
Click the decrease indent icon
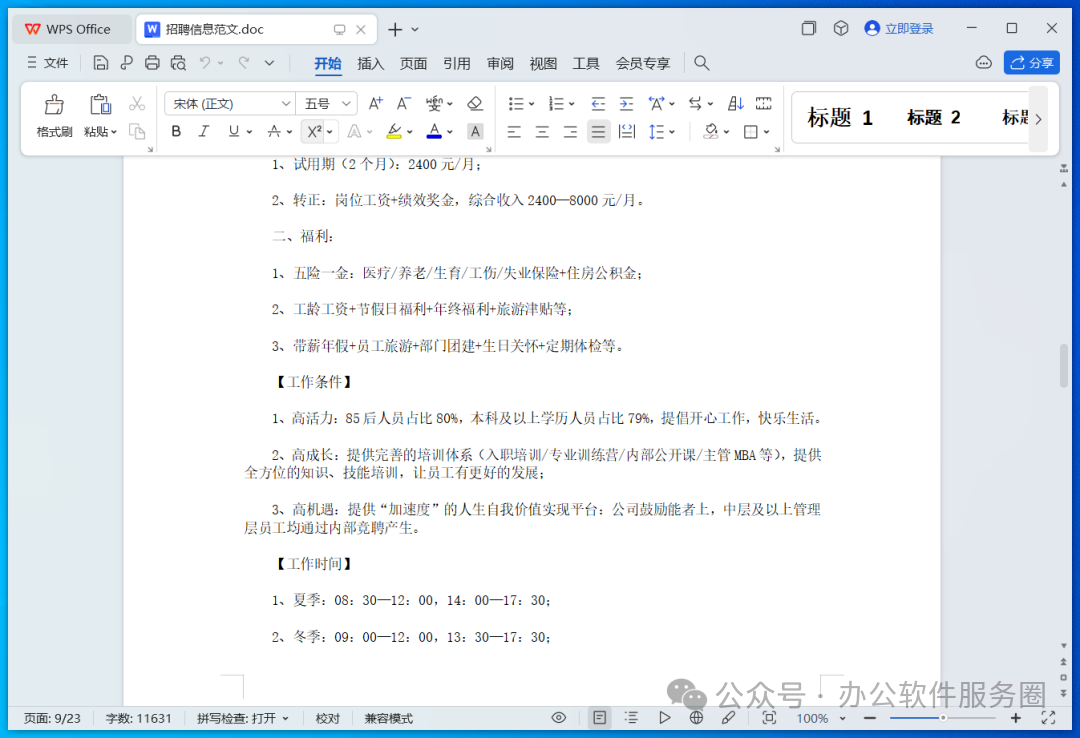coord(598,103)
